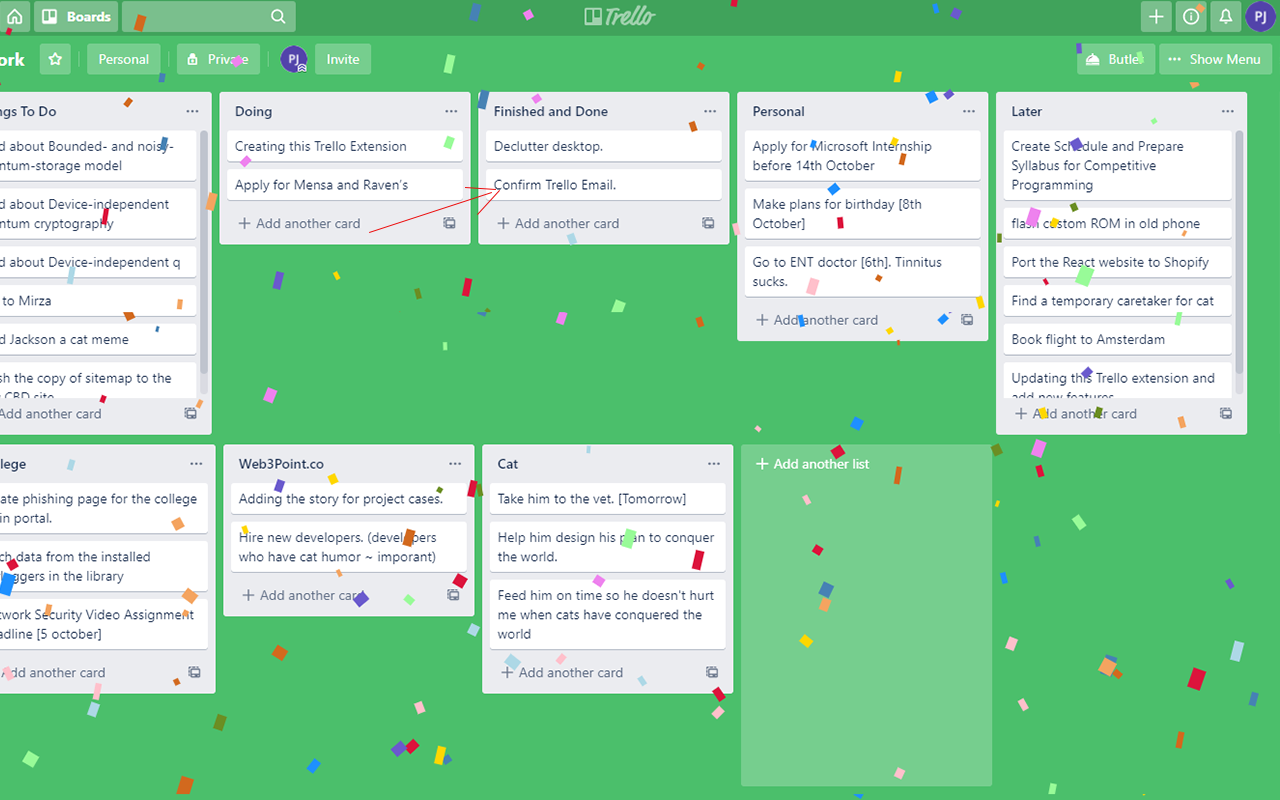Click the Invite button
The height and width of the screenshot is (800, 1280).
tap(343, 59)
